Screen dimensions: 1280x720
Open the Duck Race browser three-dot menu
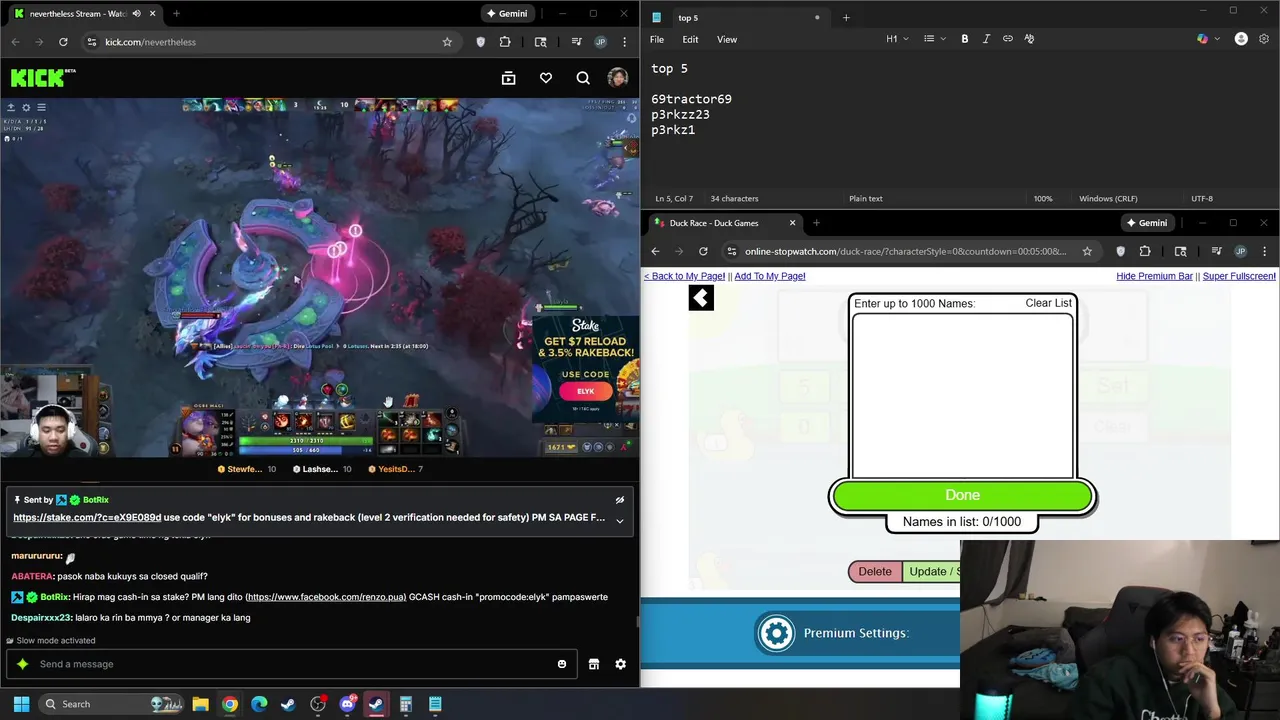(1264, 251)
